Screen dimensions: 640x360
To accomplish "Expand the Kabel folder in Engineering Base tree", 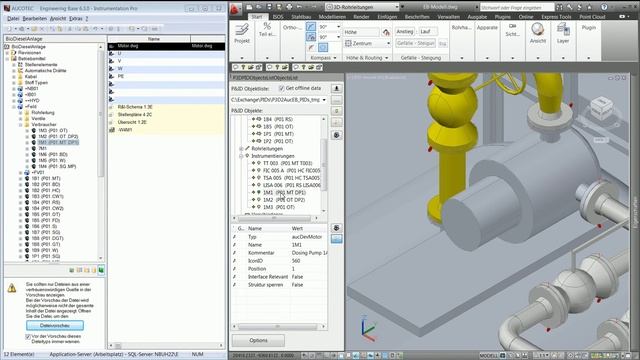I will [x=14, y=77].
